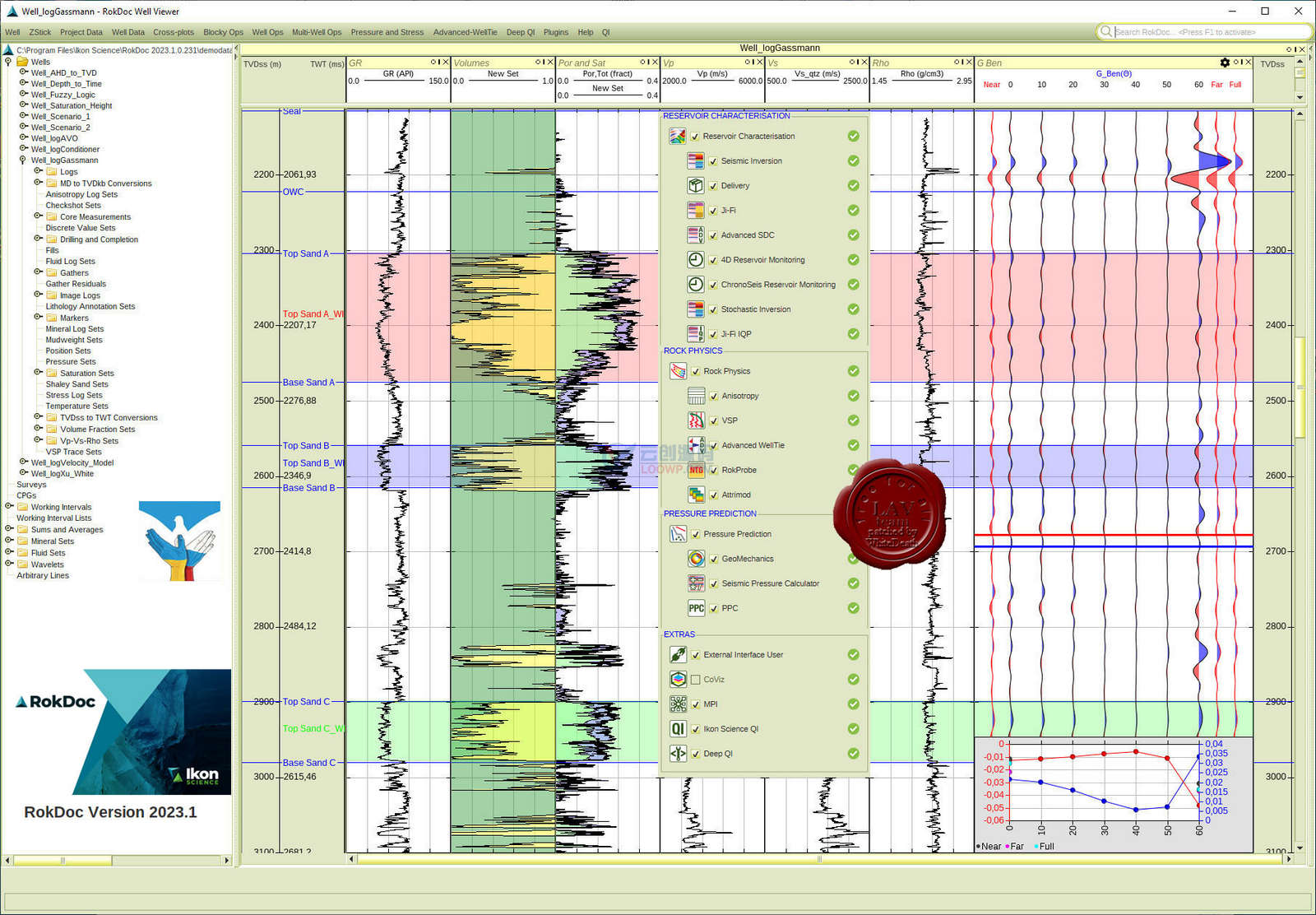Screen dimensions: 1316x915
Task: Click the Ji-Fi IQP icon
Action: [696, 334]
